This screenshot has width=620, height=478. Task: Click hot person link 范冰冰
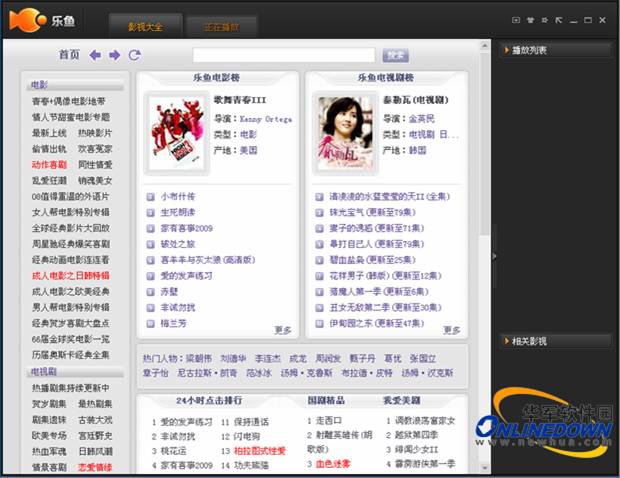(259, 373)
